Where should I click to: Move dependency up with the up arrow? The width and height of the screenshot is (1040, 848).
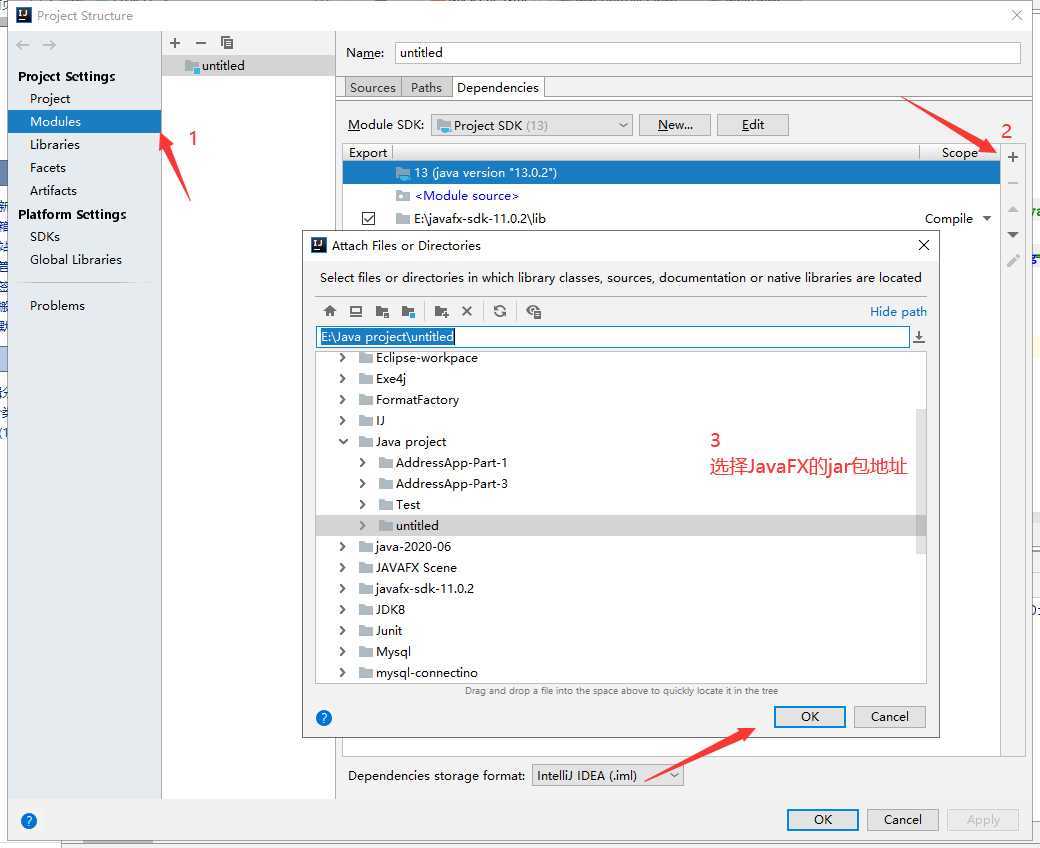coord(1013,209)
